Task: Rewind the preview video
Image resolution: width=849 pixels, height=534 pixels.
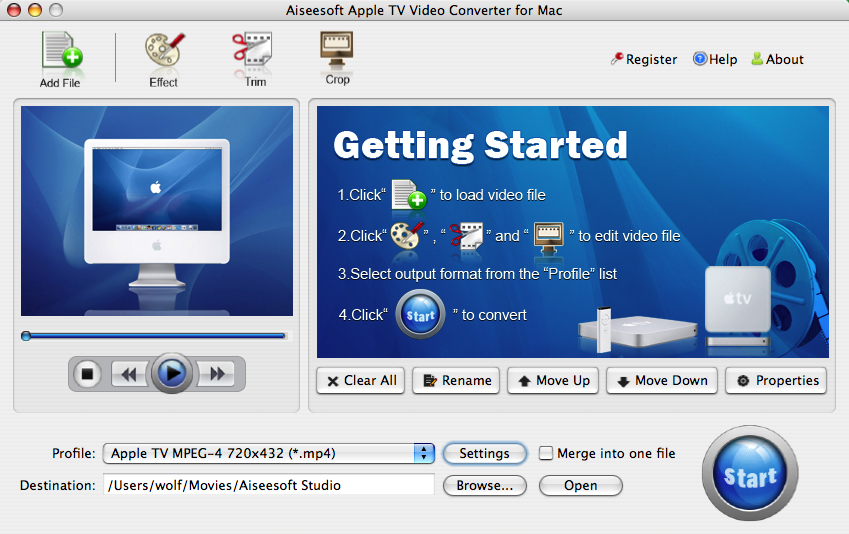Action: 128,374
